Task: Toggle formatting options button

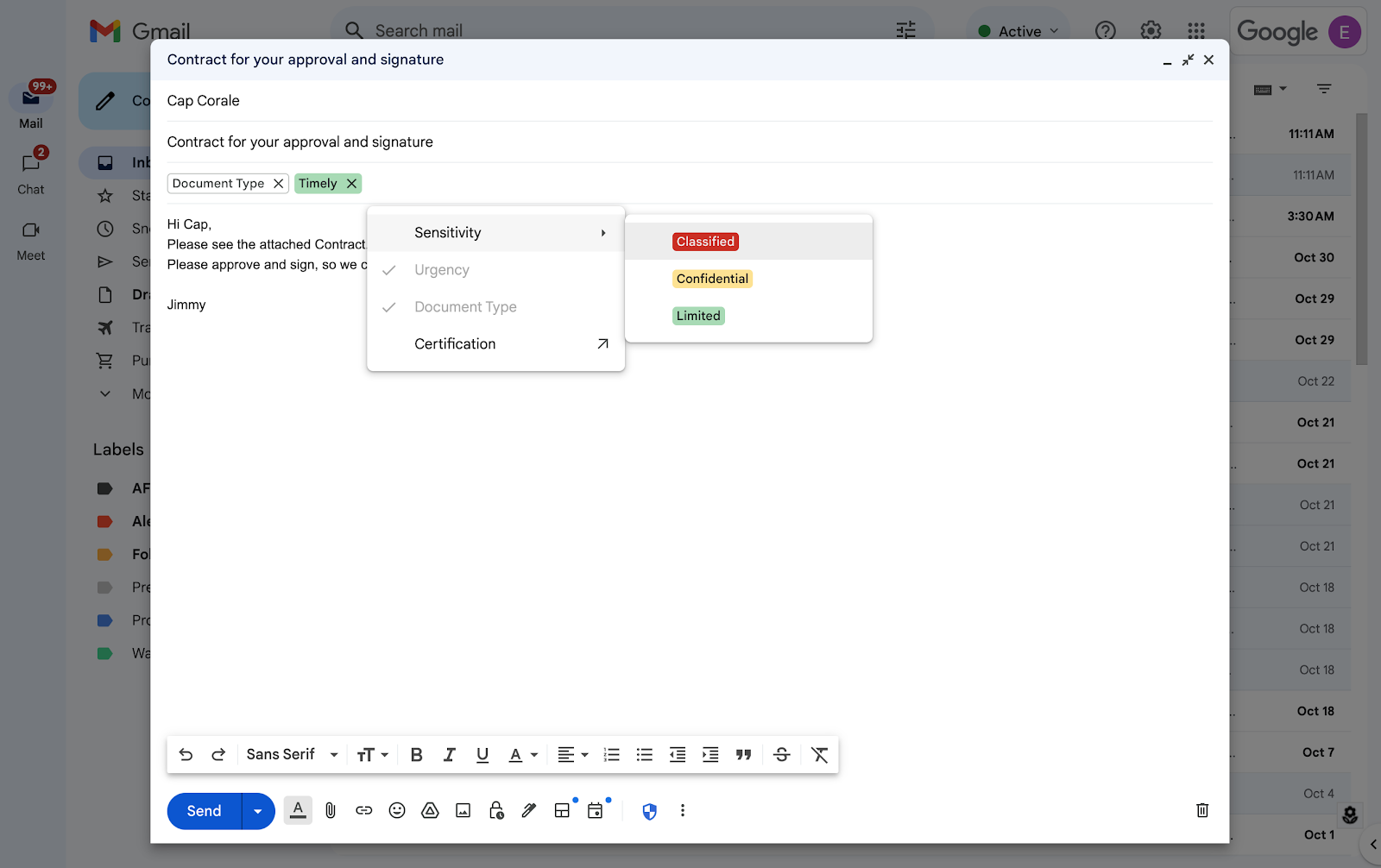Action: [298, 810]
